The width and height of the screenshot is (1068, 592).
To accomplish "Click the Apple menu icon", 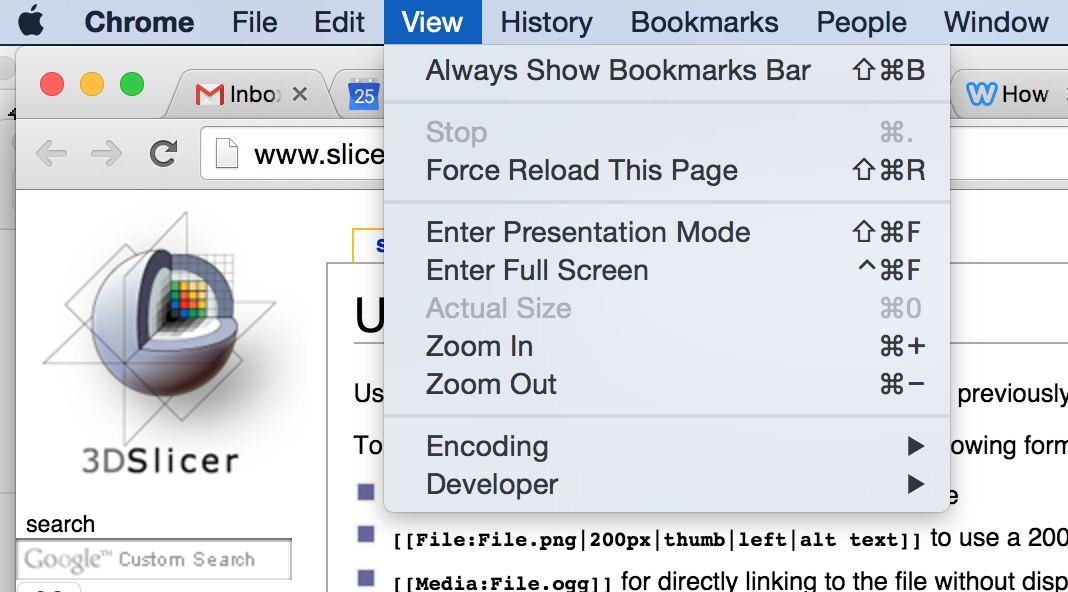I will (x=31, y=22).
